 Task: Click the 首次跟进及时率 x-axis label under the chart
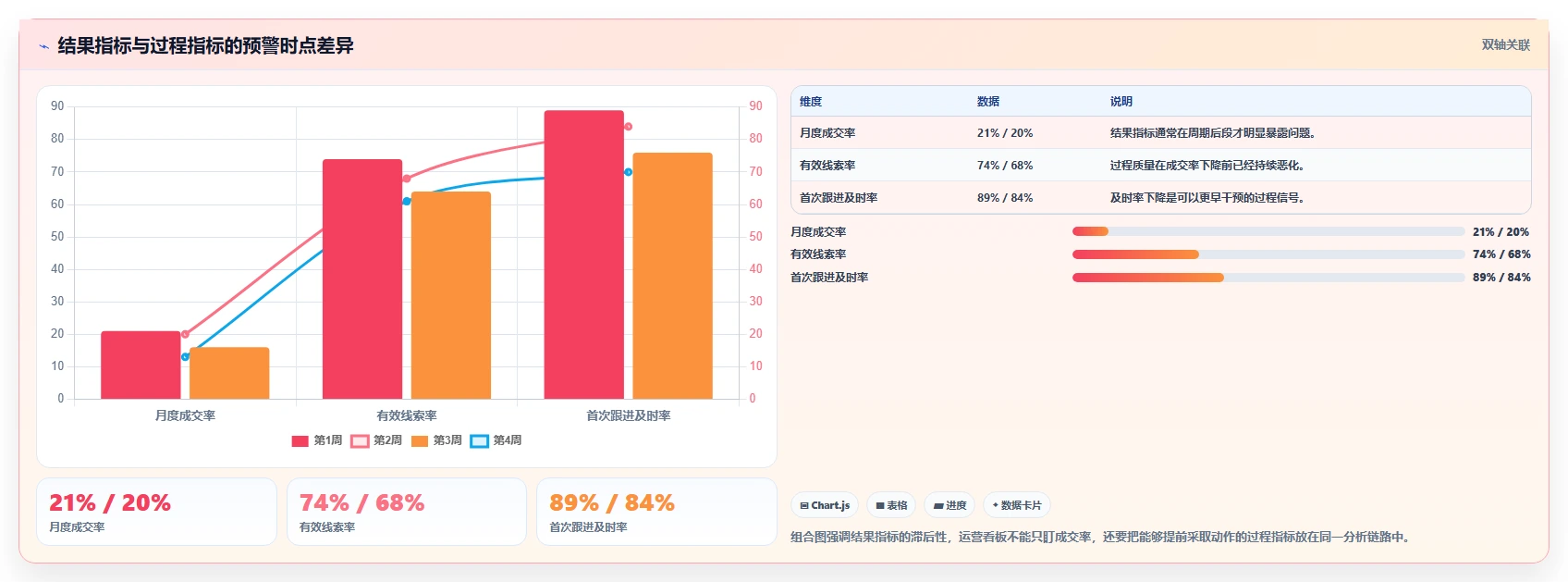point(629,415)
